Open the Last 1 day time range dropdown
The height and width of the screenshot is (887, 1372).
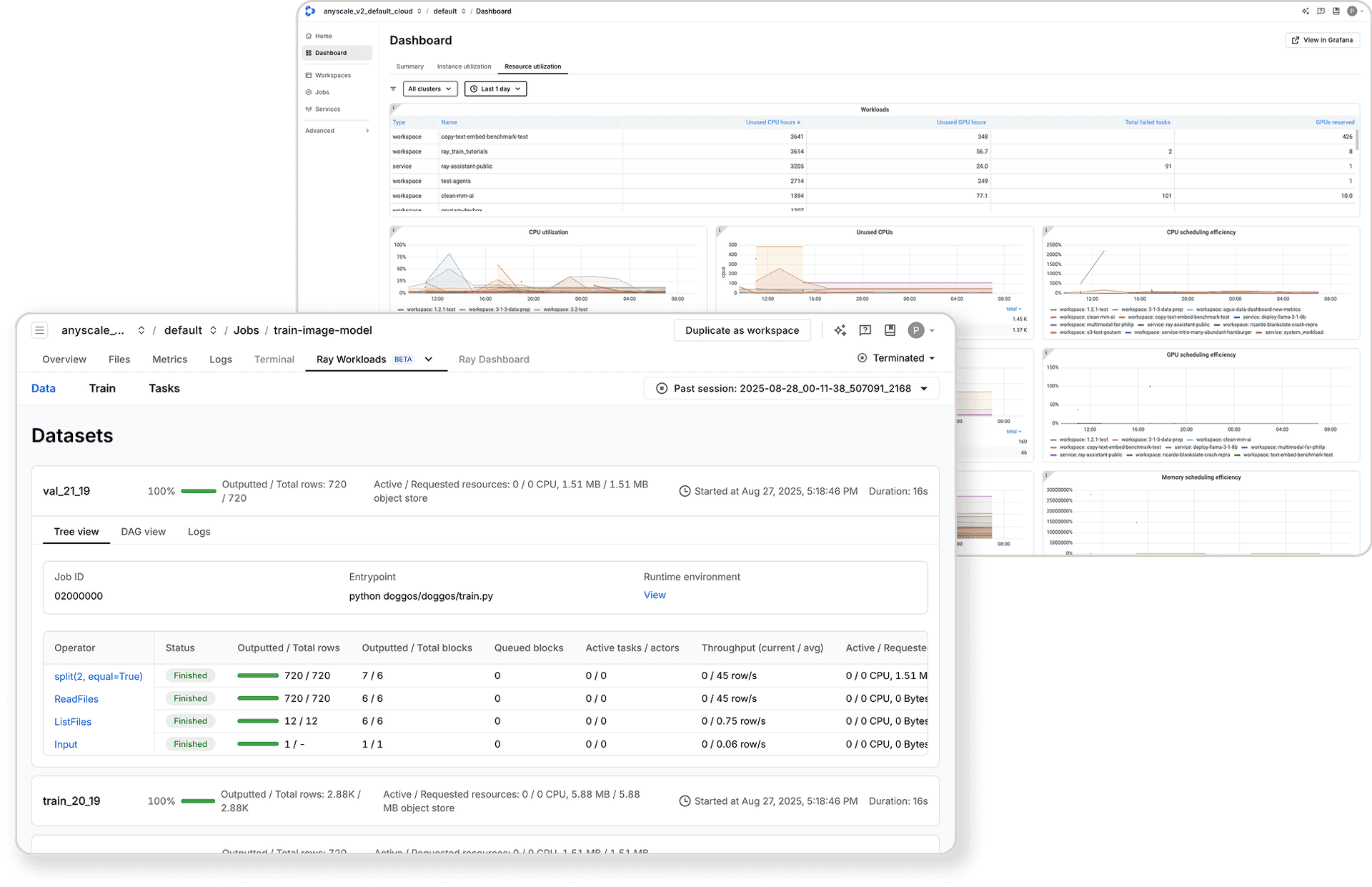coord(495,89)
